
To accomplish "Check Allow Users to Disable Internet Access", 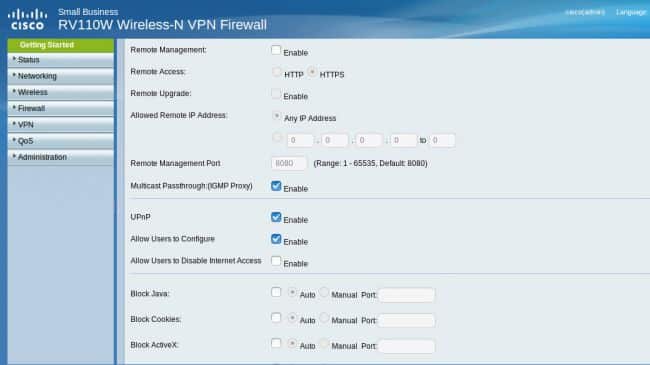I will pos(276,261).
